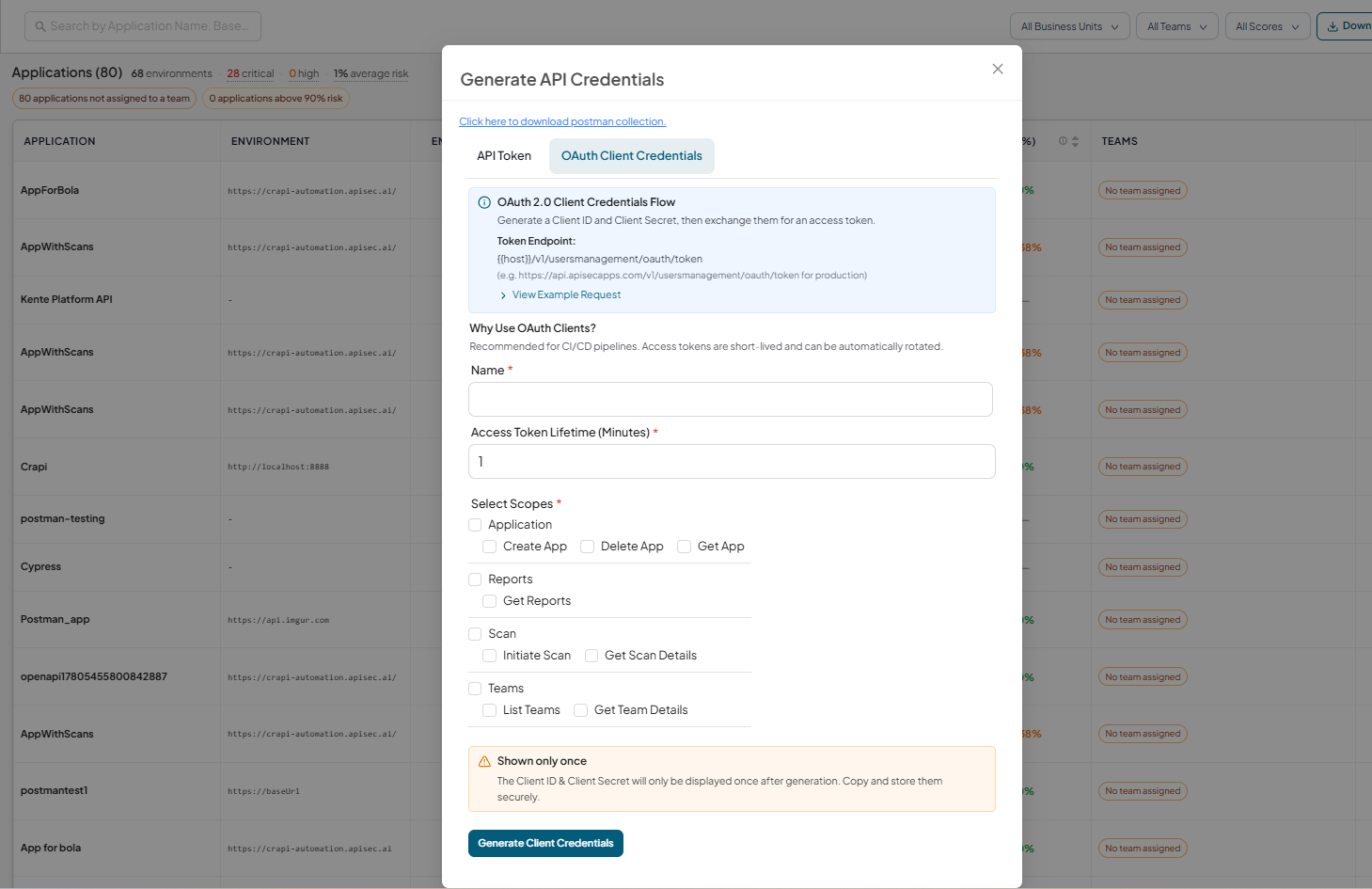Click the ENVIRONMENT column header
1372x889 pixels.
(x=270, y=141)
